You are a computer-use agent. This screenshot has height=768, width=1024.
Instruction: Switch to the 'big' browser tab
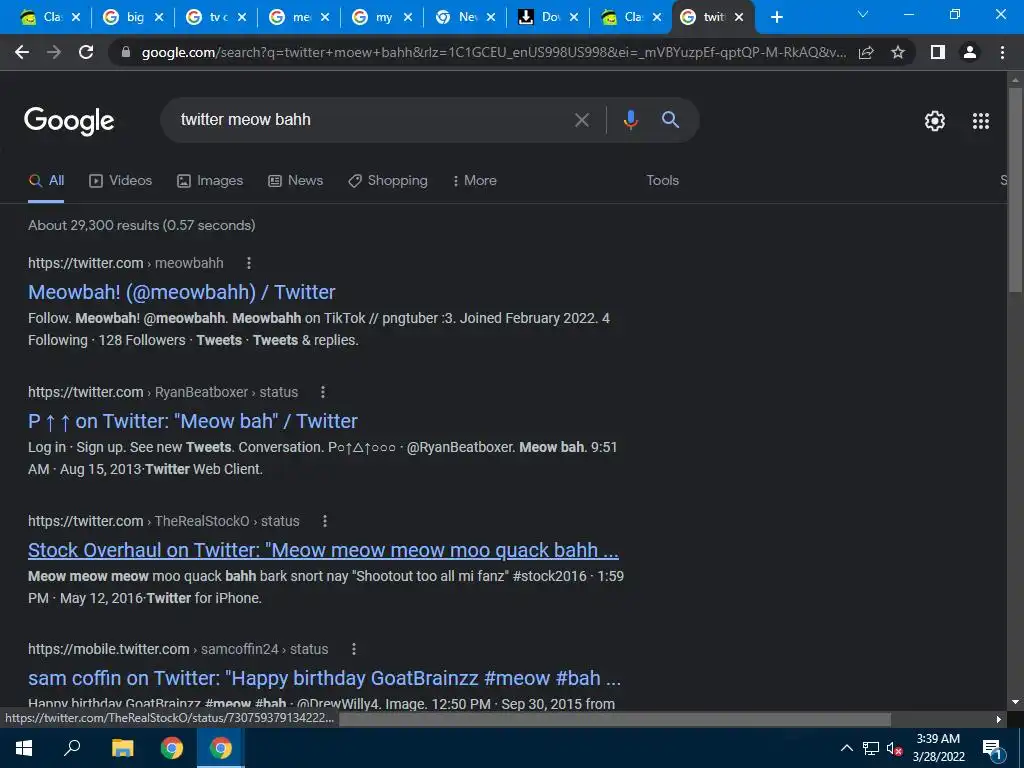(x=134, y=17)
